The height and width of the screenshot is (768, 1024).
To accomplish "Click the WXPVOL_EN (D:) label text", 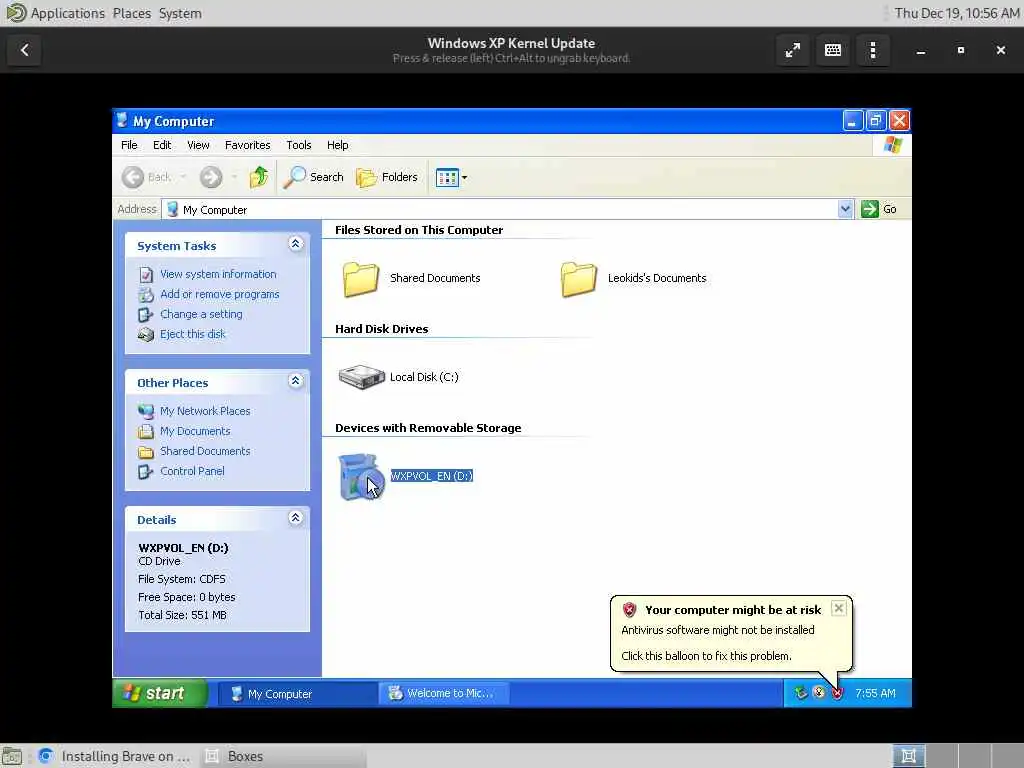I will (x=432, y=476).
